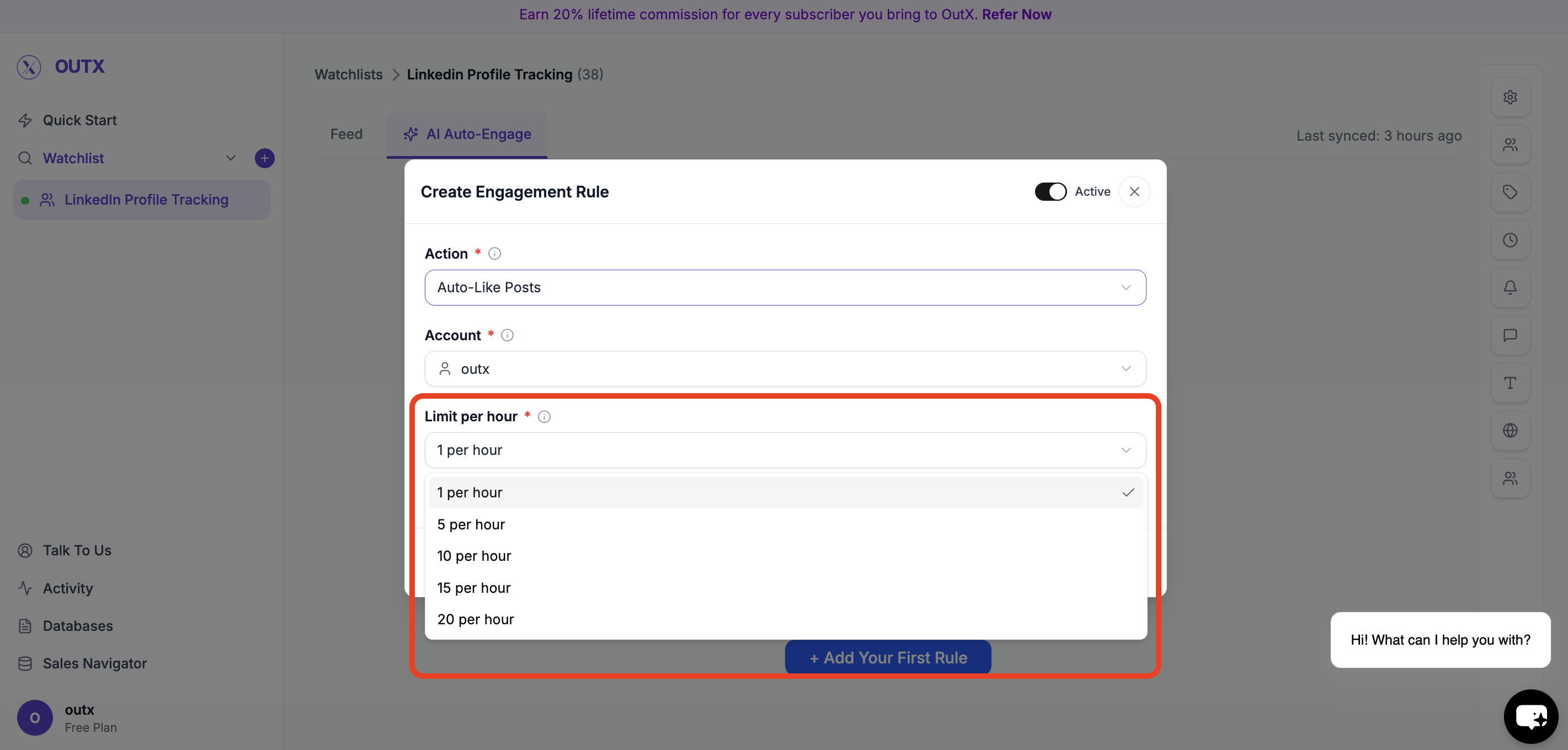Click the text T icon in sidebar

(x=1510, y=383)
